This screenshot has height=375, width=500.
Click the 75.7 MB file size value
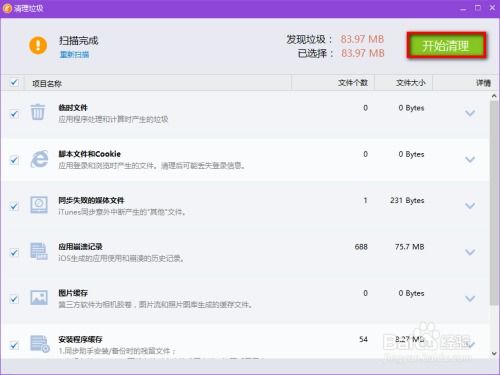tap(409, 247)
